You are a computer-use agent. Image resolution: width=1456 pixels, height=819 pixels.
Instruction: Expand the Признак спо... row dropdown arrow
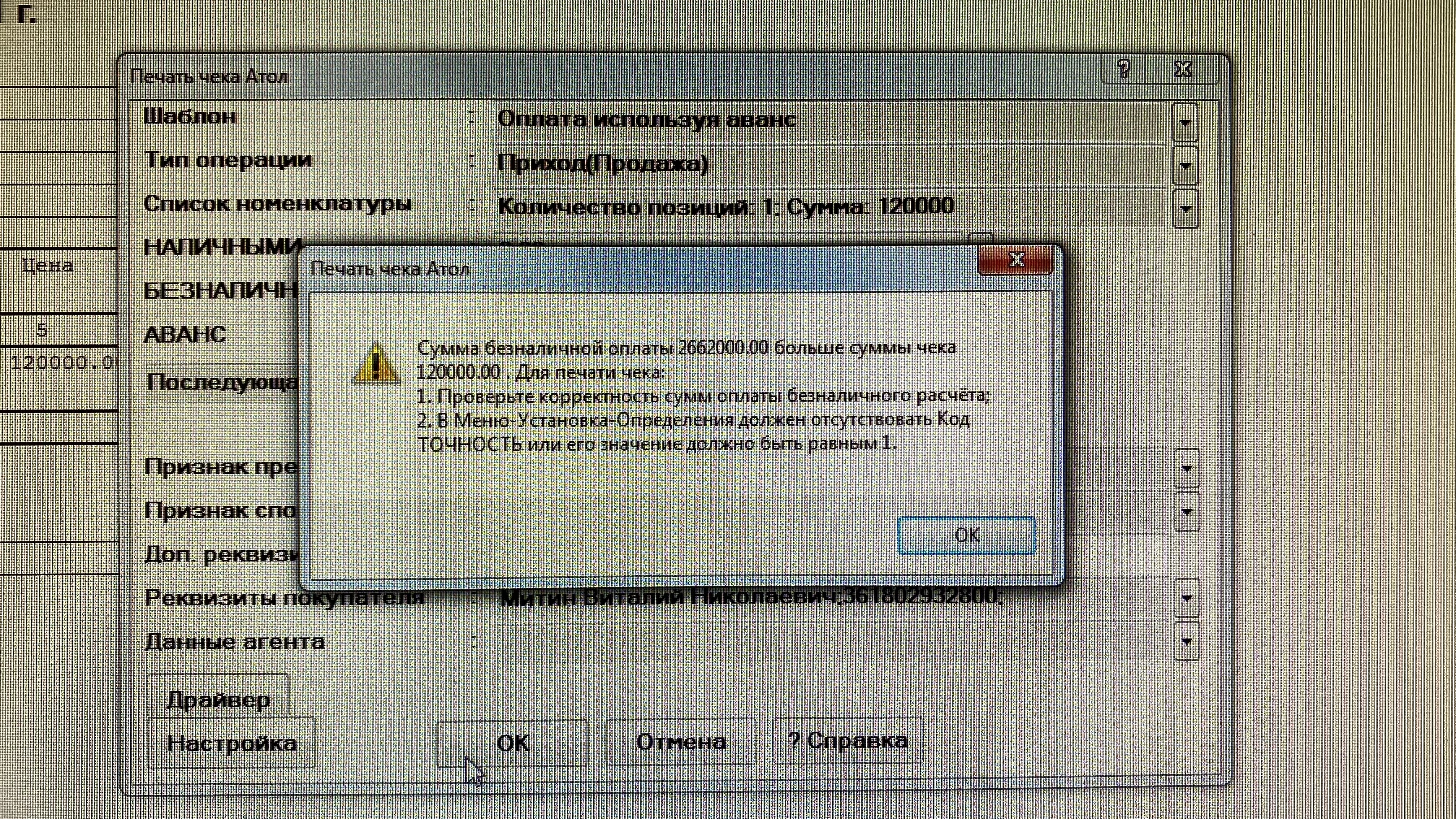(1186, 512)
